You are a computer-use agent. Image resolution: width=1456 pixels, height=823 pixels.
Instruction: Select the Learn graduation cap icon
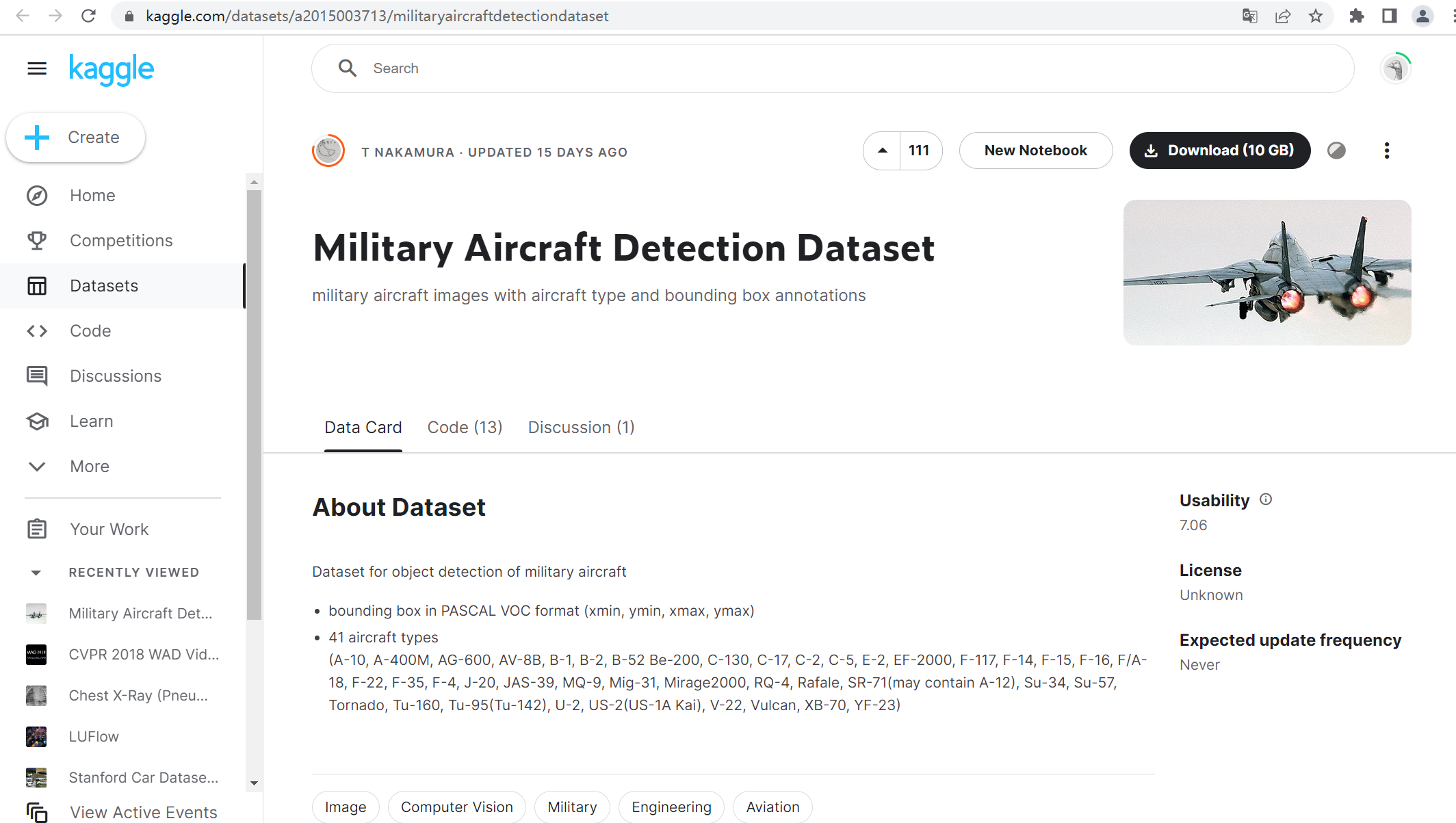pos(36,421)
